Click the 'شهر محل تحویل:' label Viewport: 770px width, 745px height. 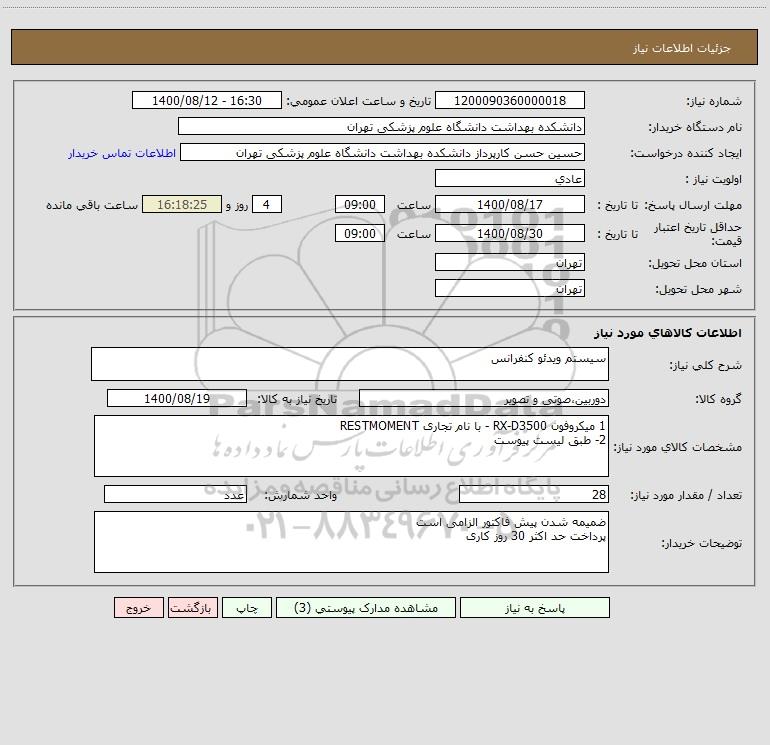click(x=699, y=290)
